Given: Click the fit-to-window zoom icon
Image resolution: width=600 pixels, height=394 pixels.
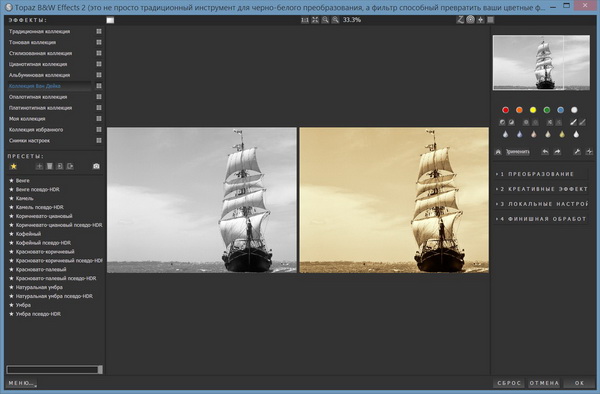Looking at the screenshot, I should pos(315,20).
